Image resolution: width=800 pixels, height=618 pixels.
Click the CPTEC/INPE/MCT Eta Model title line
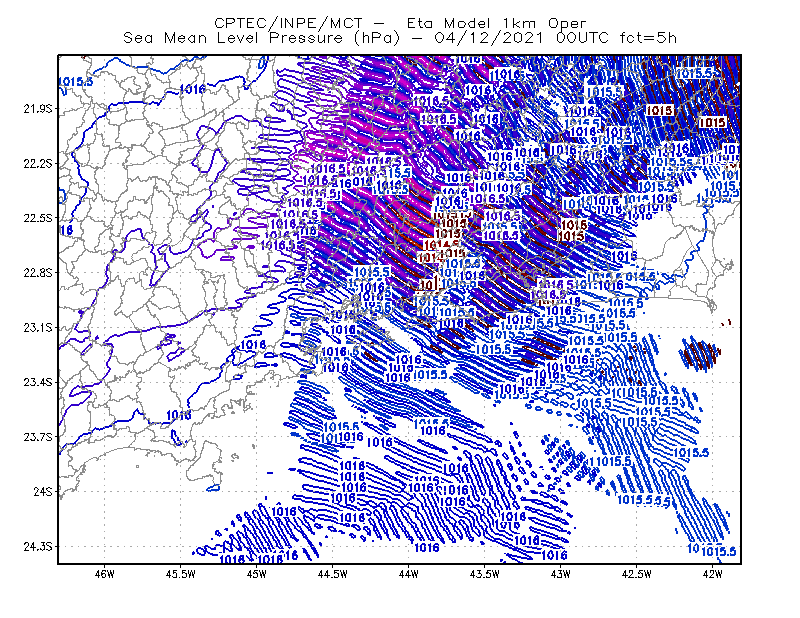pyautogui.click(x=400, y=23)
